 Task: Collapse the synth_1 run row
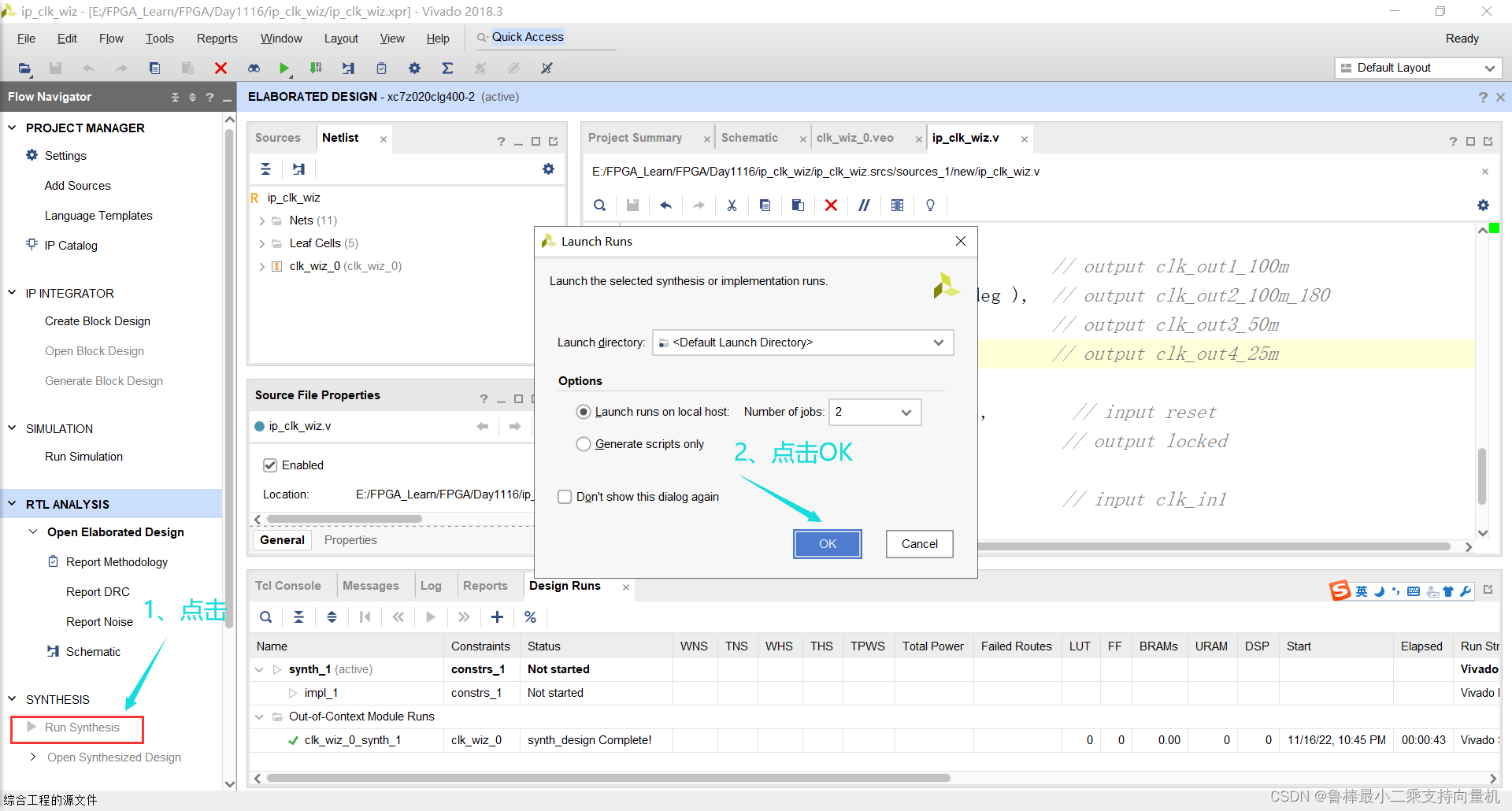(259, 669)
